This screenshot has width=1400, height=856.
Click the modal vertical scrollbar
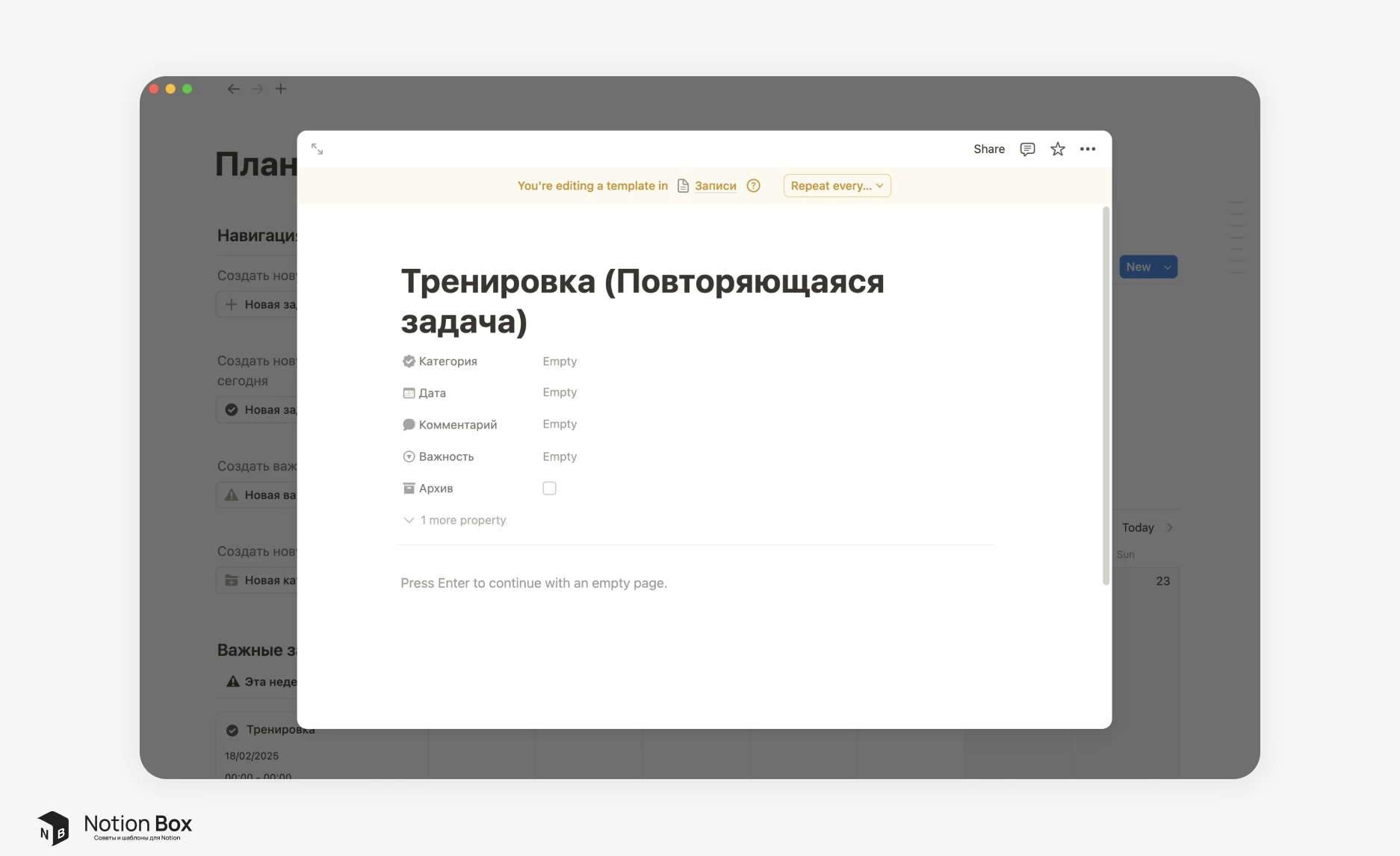point(1106,396)
